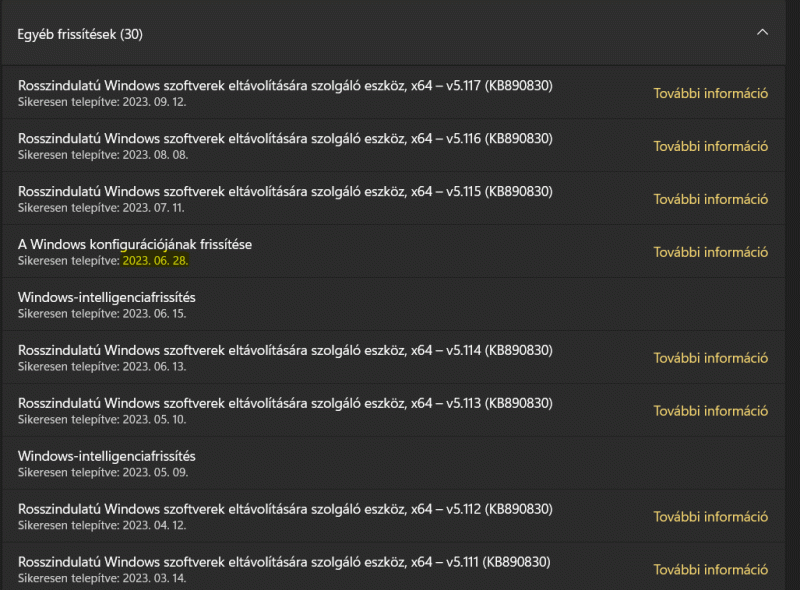Click install date 2023. 09. 12. line
Screen dimensions: 800x590
click(102, 102)
